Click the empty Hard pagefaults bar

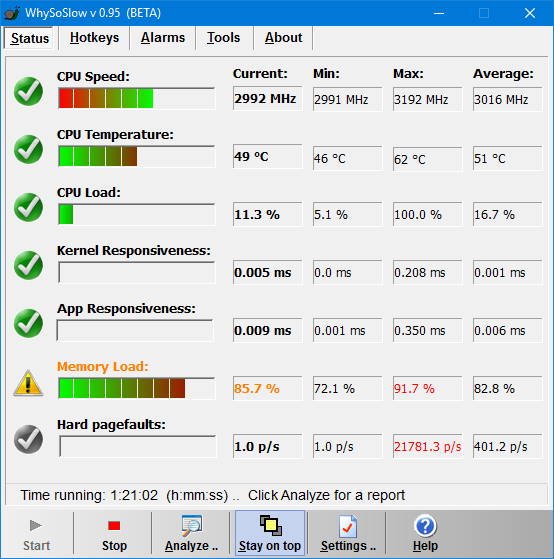[138, 446]
